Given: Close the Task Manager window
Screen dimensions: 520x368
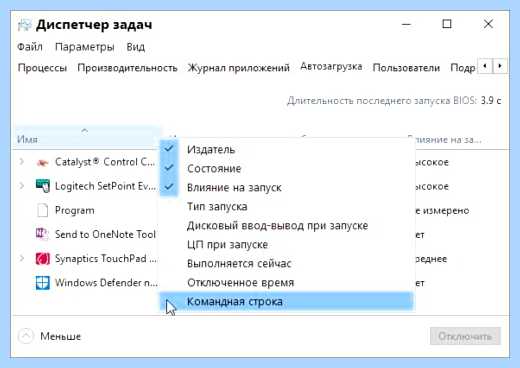Looking at the screenshot, I should pyautogui.click(x=488, y=24).
